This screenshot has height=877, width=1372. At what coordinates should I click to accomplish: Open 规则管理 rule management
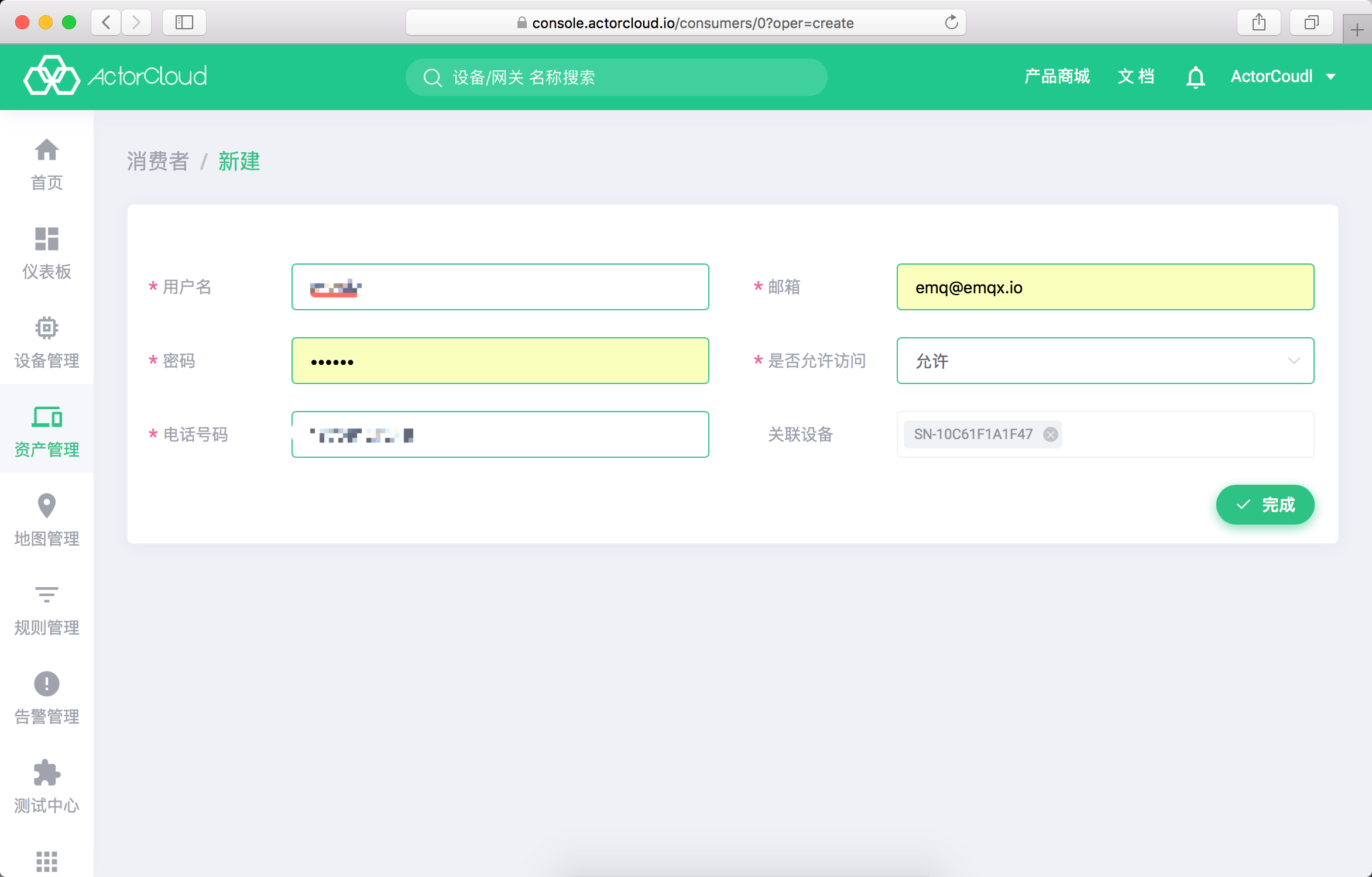[x=46, y=609]
